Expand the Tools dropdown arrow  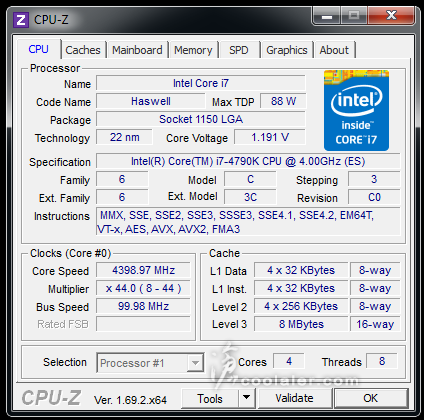[x=247, y=398]
